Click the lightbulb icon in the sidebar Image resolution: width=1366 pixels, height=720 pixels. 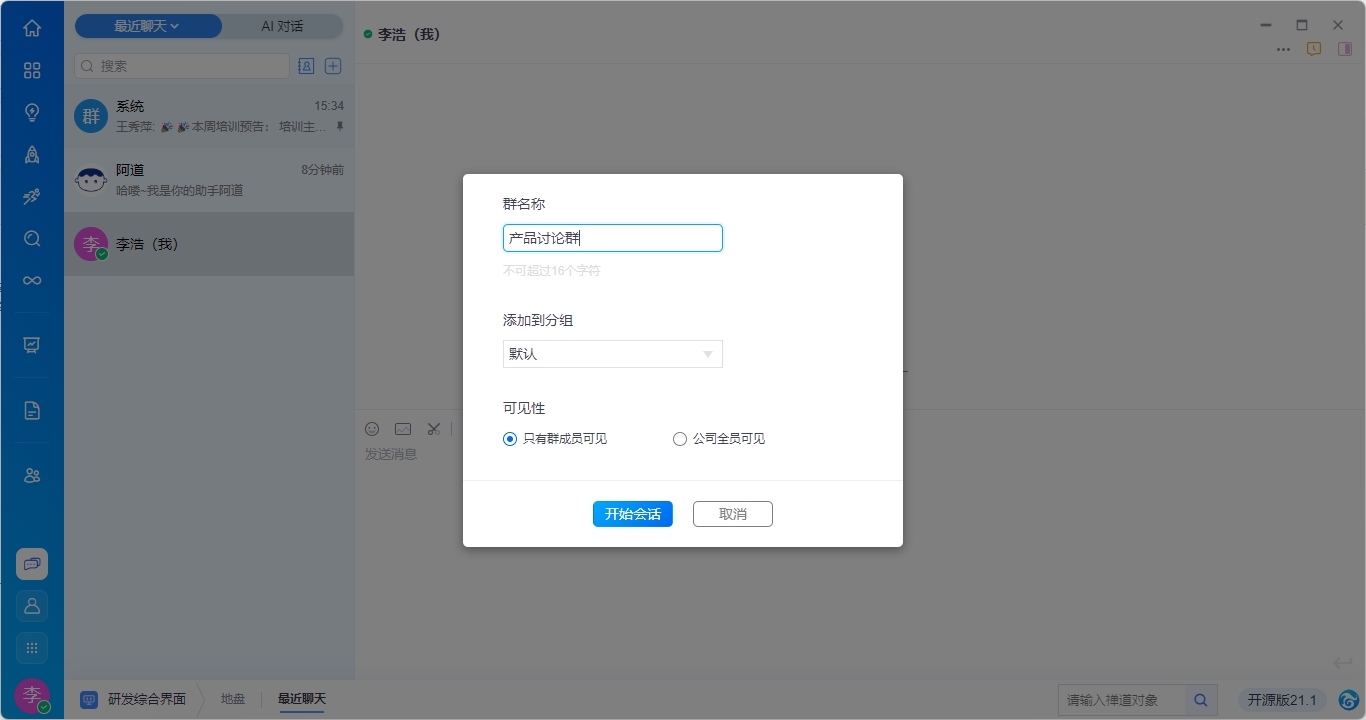32,112
